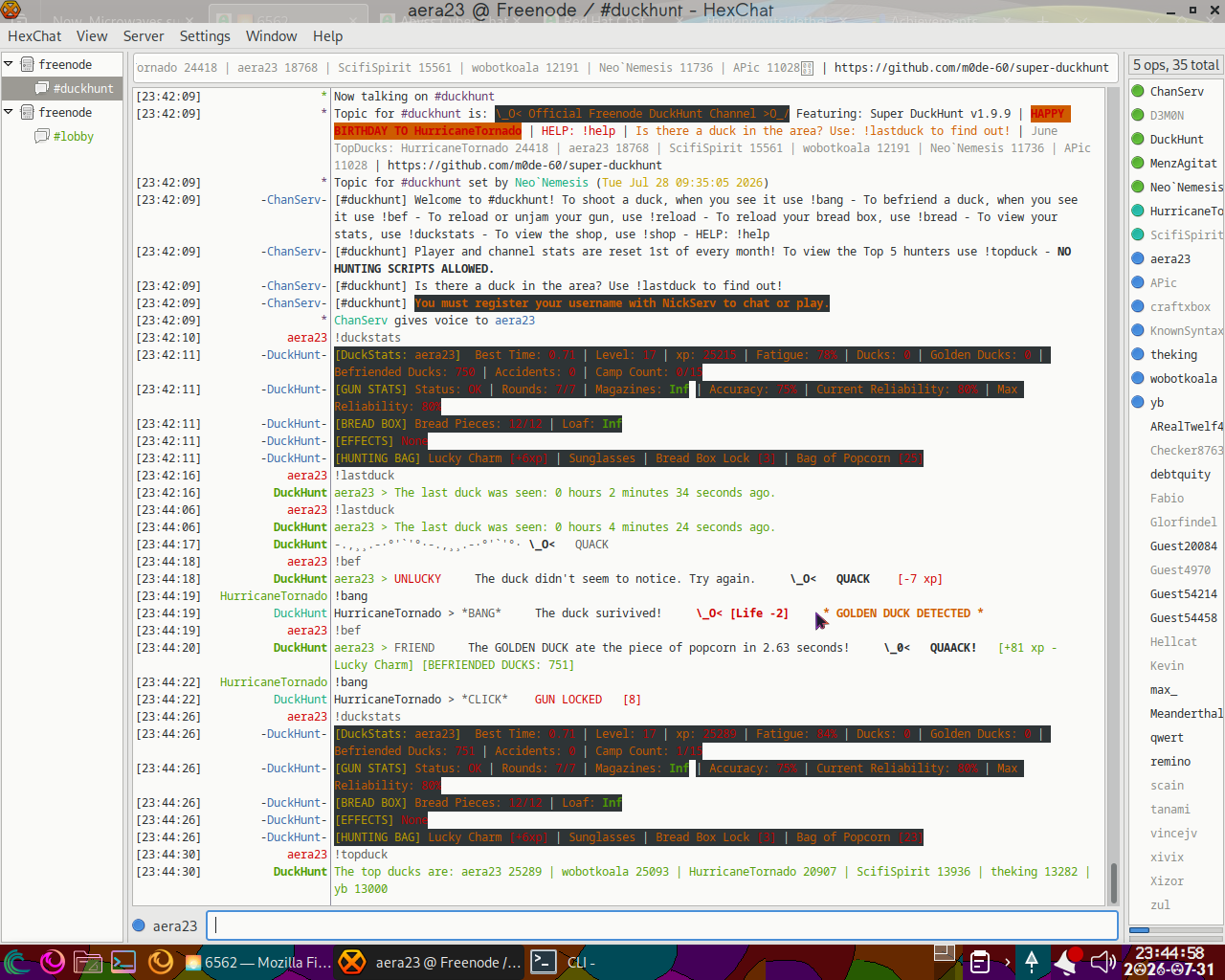Image resolution: width=1225 pixels, height=980 pixels.
Task: Click the green op dot beside ChanServ
Action: pyautogui.click(x=1138, y=91)
